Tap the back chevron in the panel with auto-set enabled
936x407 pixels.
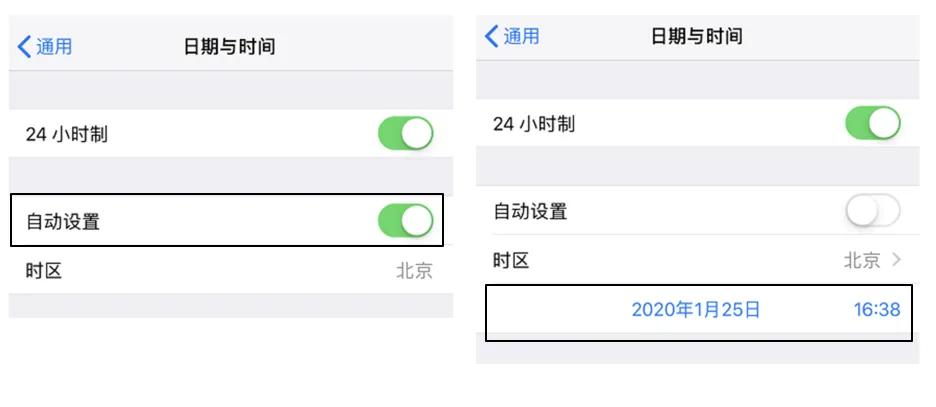pos(25,46)
